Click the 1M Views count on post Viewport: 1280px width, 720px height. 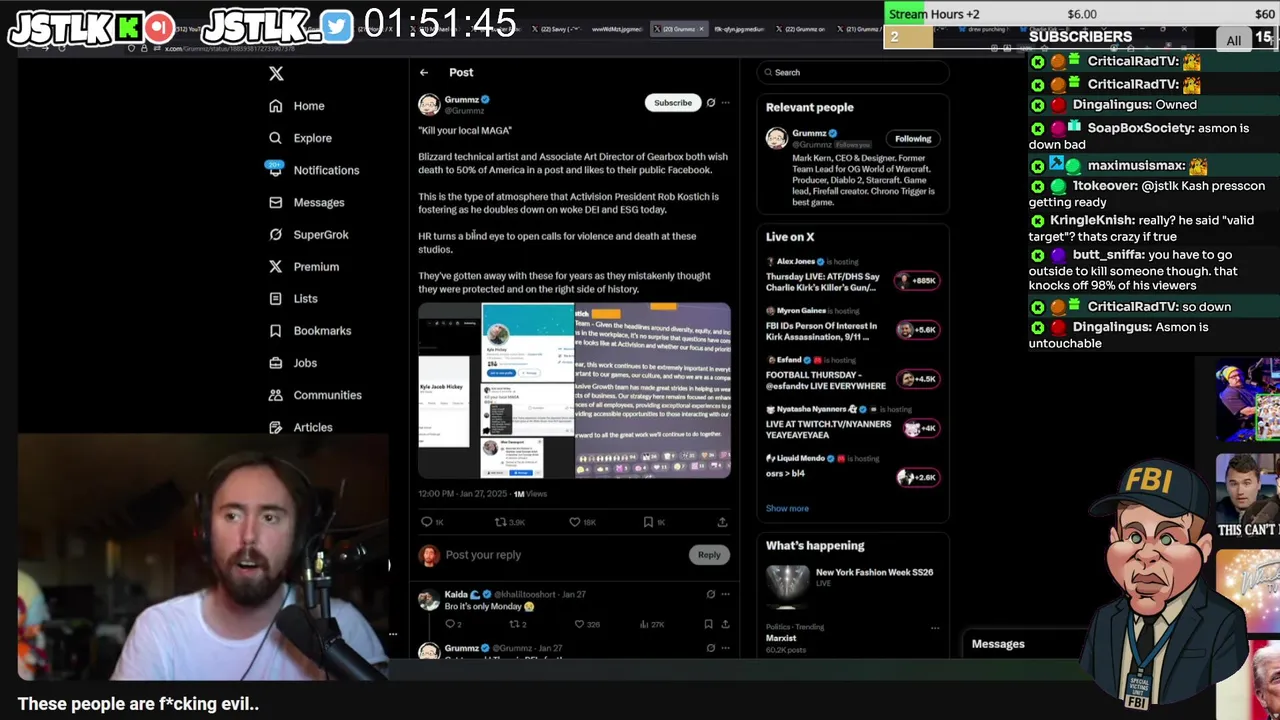coord(530,494)
